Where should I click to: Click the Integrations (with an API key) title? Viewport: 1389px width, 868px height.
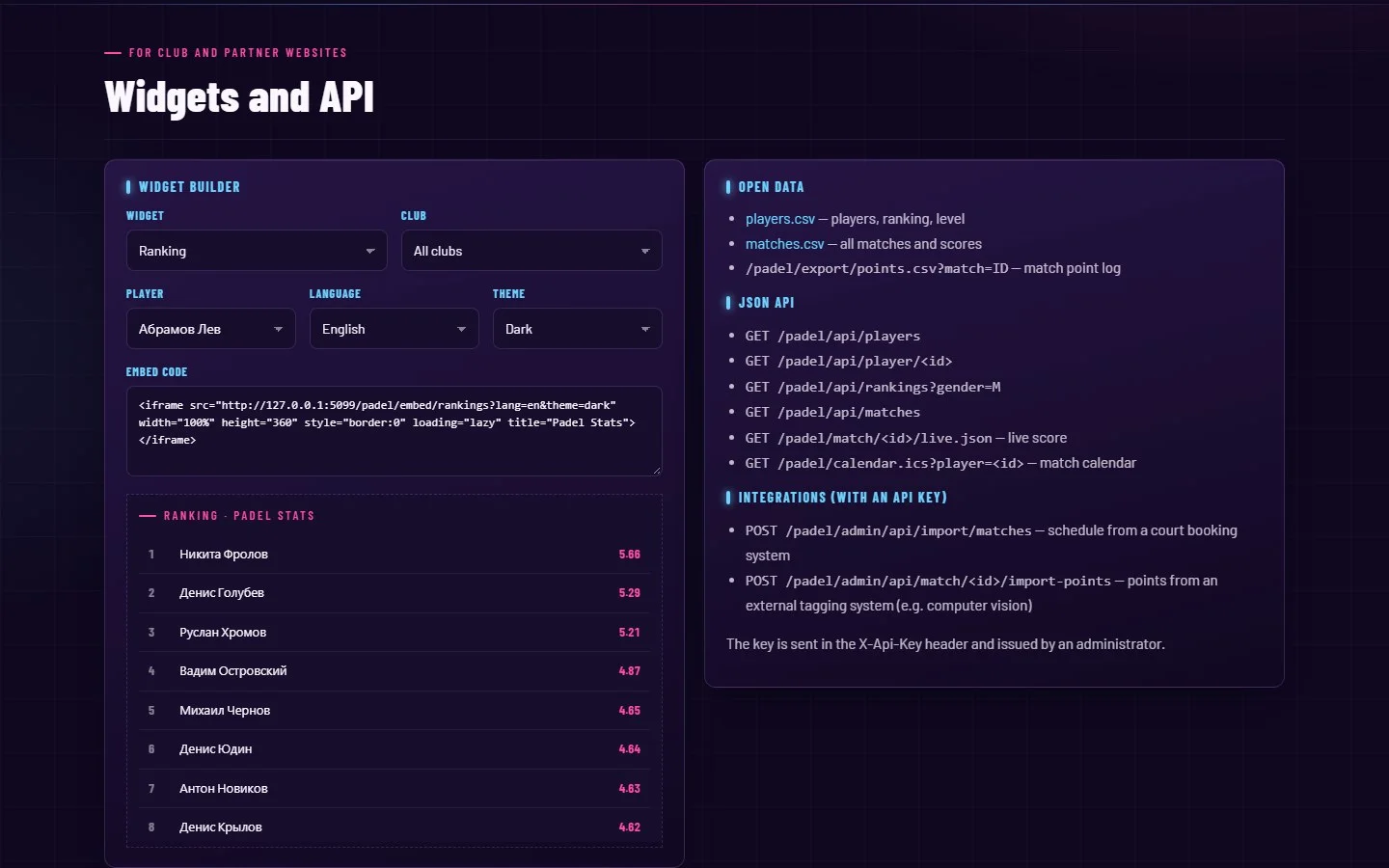842,498
